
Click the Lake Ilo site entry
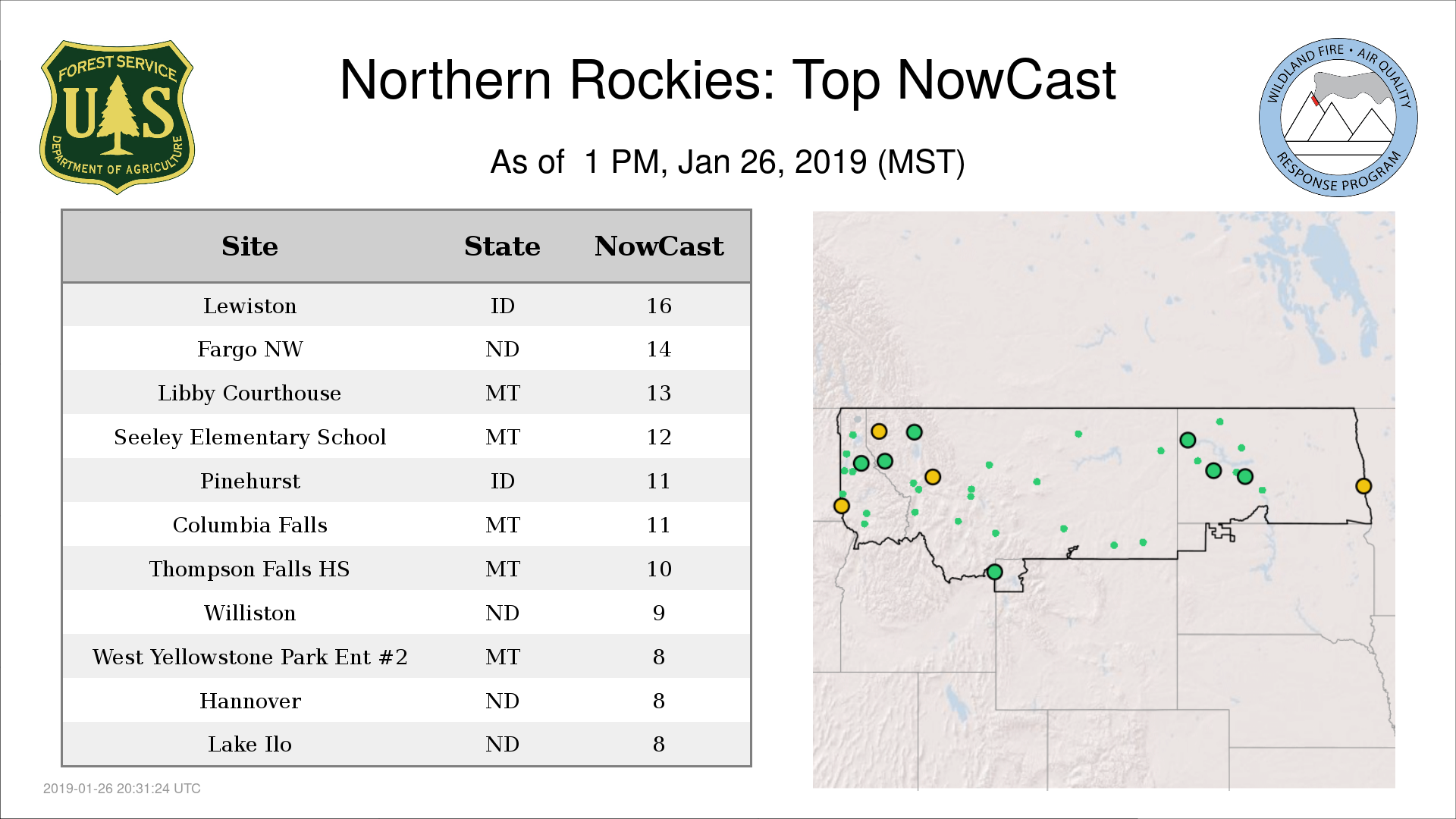pyautogui.click(x=249, y=745)
